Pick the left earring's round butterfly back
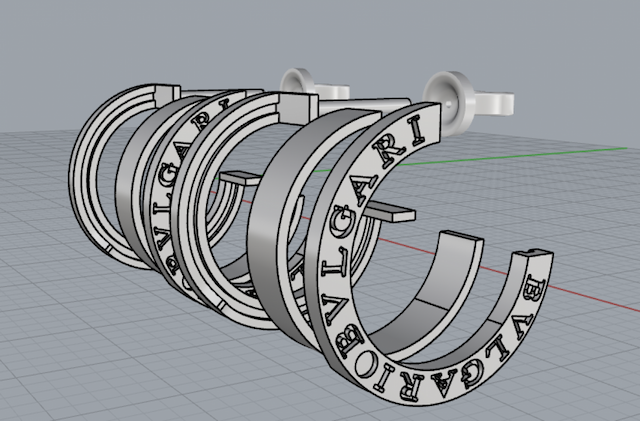Viewport: 640px width, 421px height. click(x=297, y=82)
